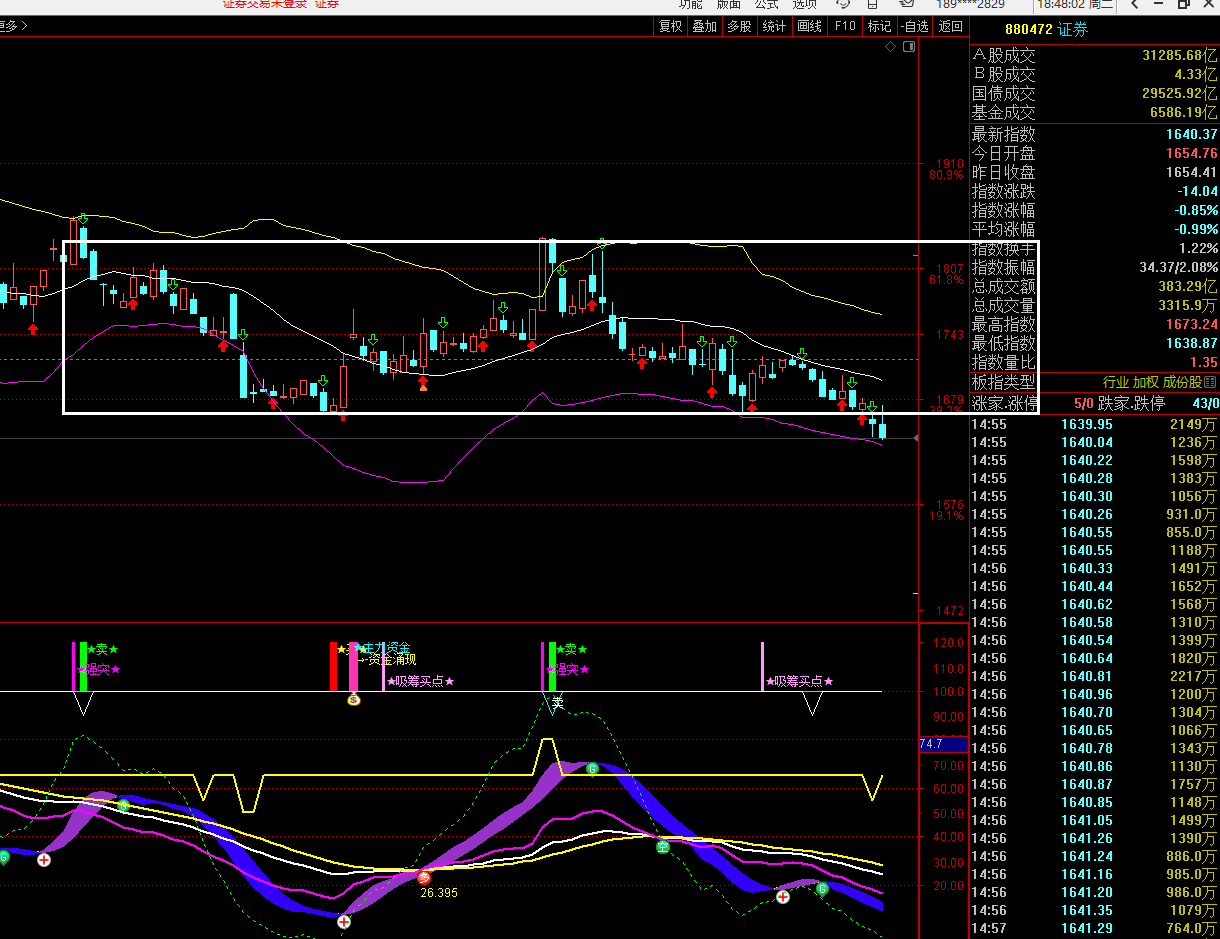Click the 最低指数 value 1638.87
Viewport: 1220px width, 939px height.
(x=1191, y=343)
